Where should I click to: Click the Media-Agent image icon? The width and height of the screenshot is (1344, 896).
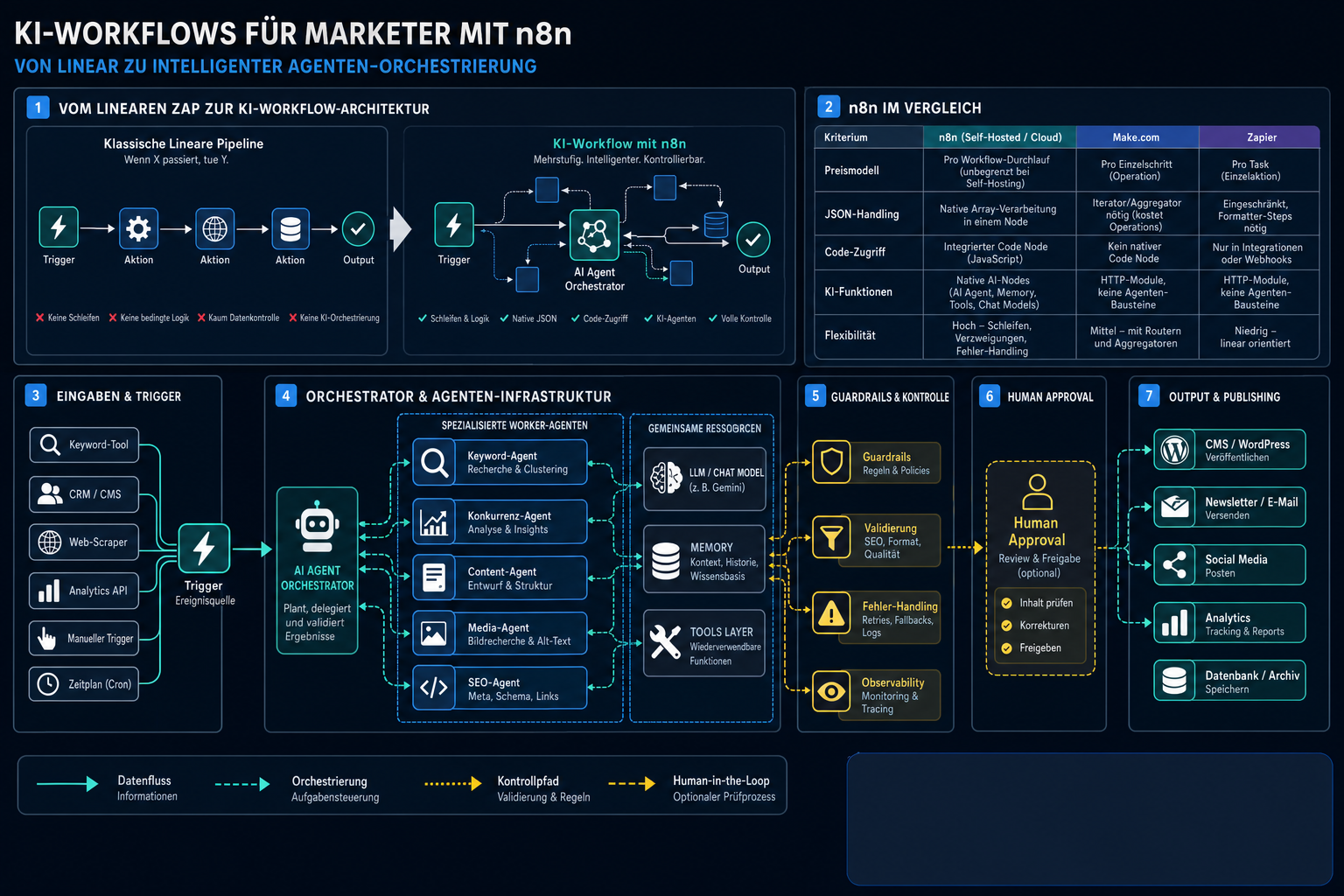tap(434, 633)
